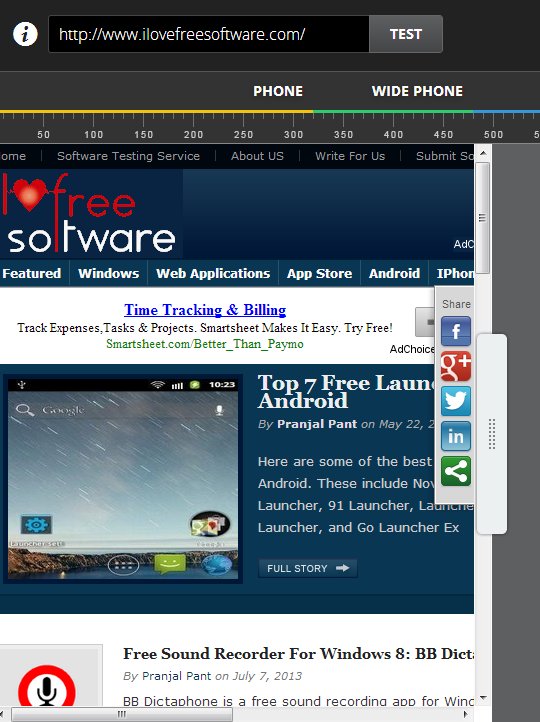Click the horizontal scrollbar right arrow
540x722 pixels.
pyautogui.click(x=467, y=714)
